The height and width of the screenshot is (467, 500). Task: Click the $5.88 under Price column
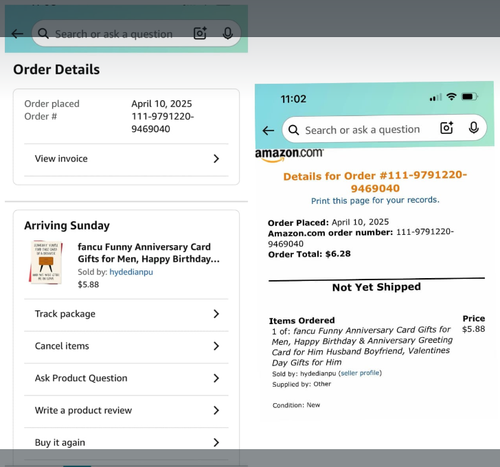(x=474, y=329)
